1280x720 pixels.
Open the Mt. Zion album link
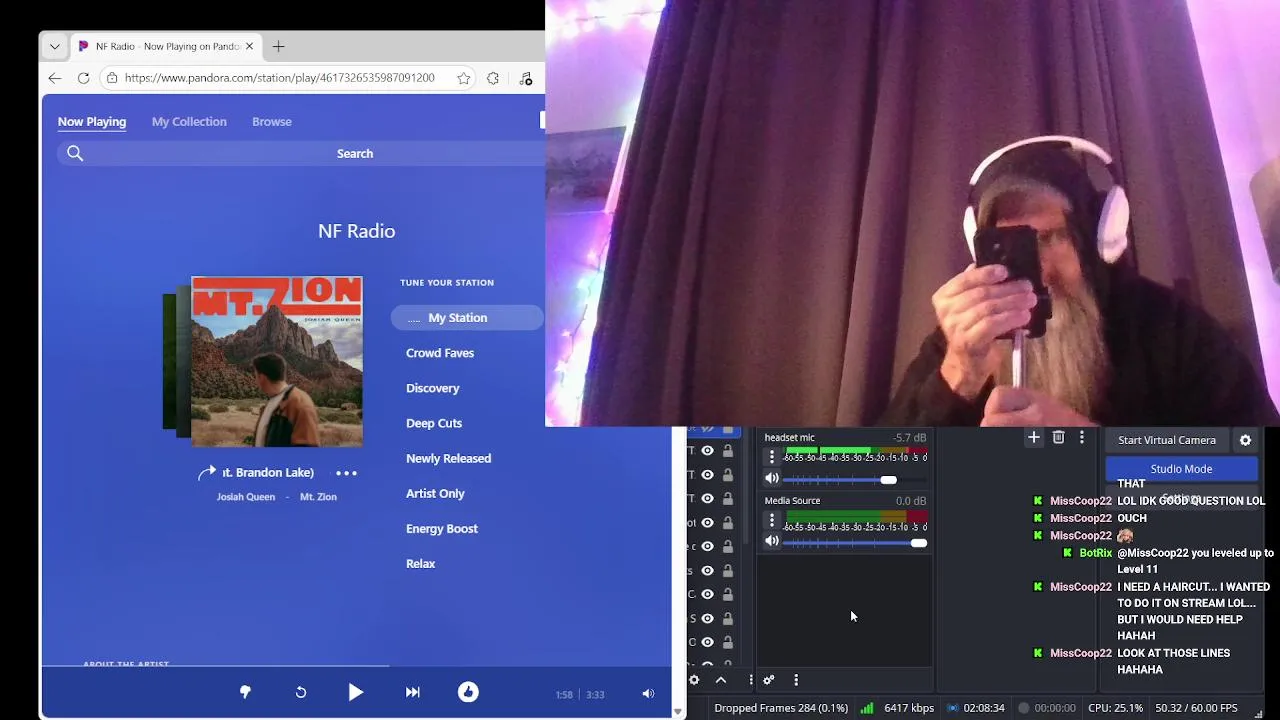[x=318, y=497]
